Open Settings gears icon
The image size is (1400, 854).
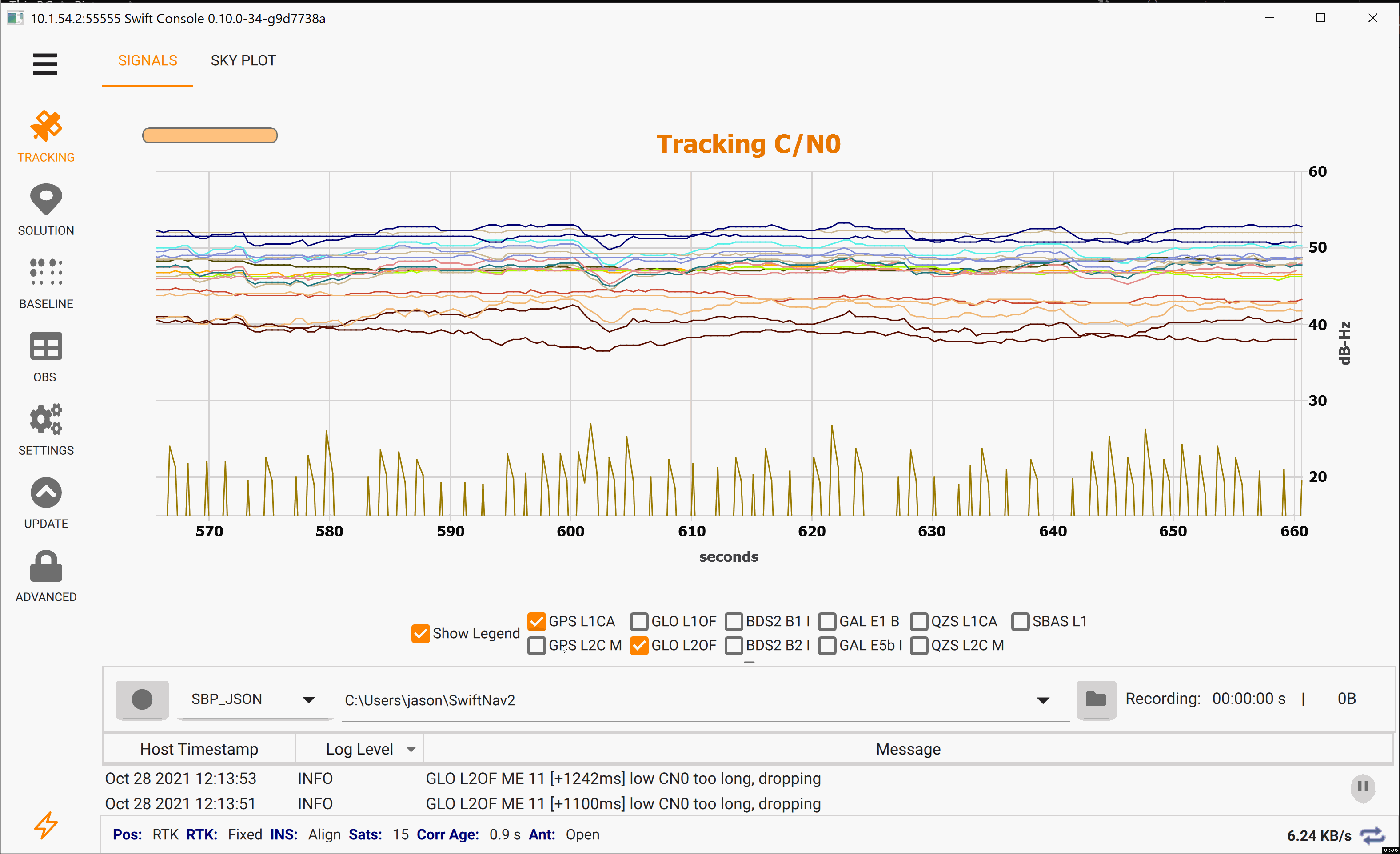pos(45,419)
